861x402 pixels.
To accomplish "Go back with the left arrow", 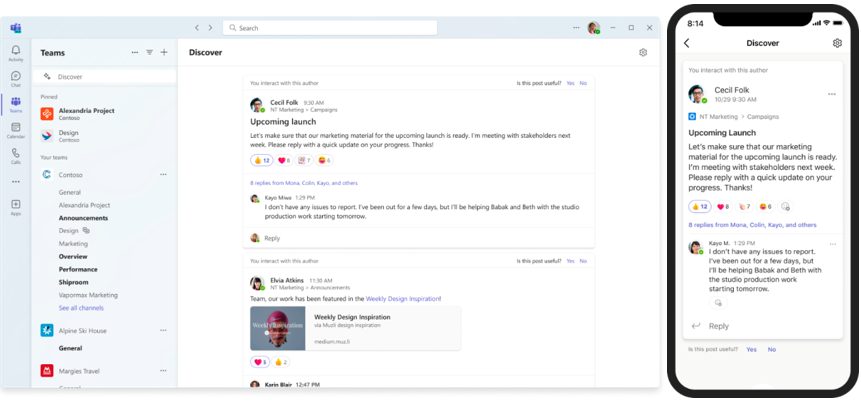I will [197, 27].
